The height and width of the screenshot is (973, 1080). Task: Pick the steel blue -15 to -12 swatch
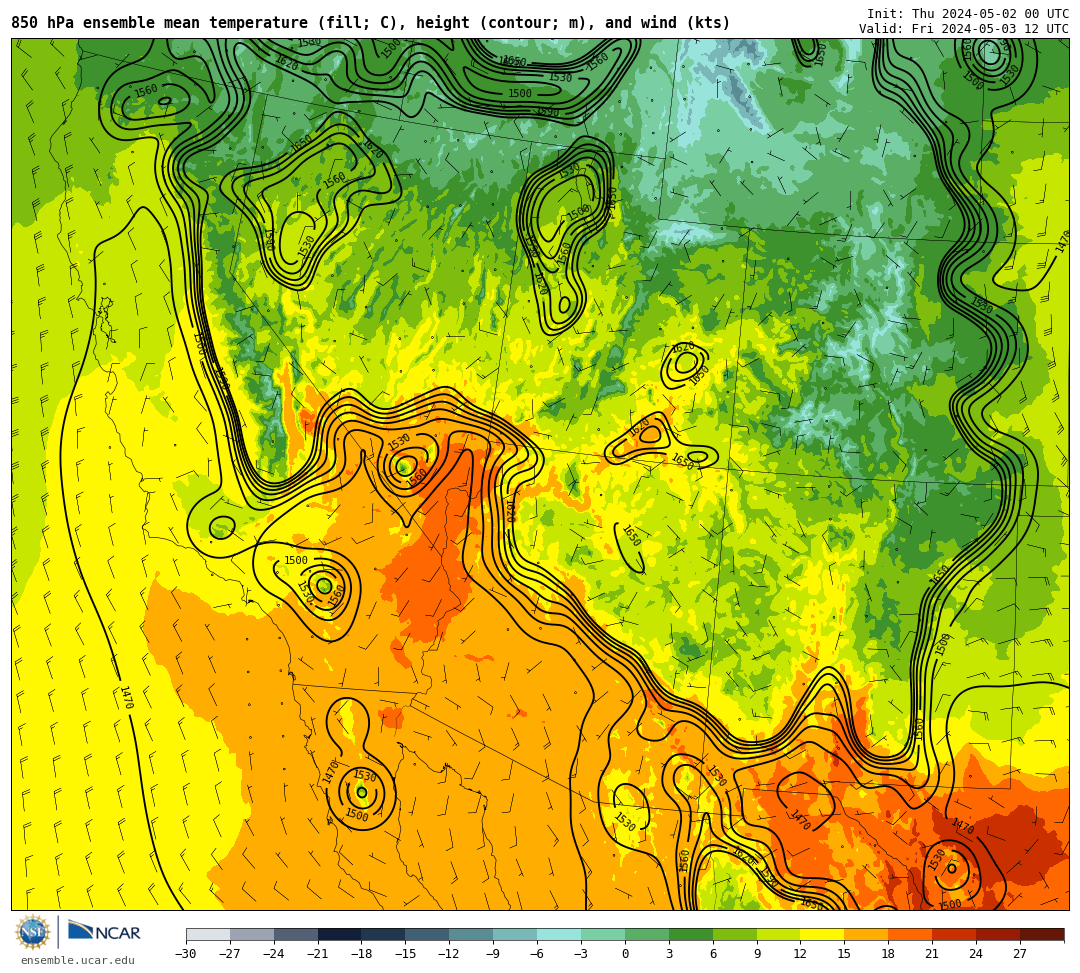(x=428, y=934)
